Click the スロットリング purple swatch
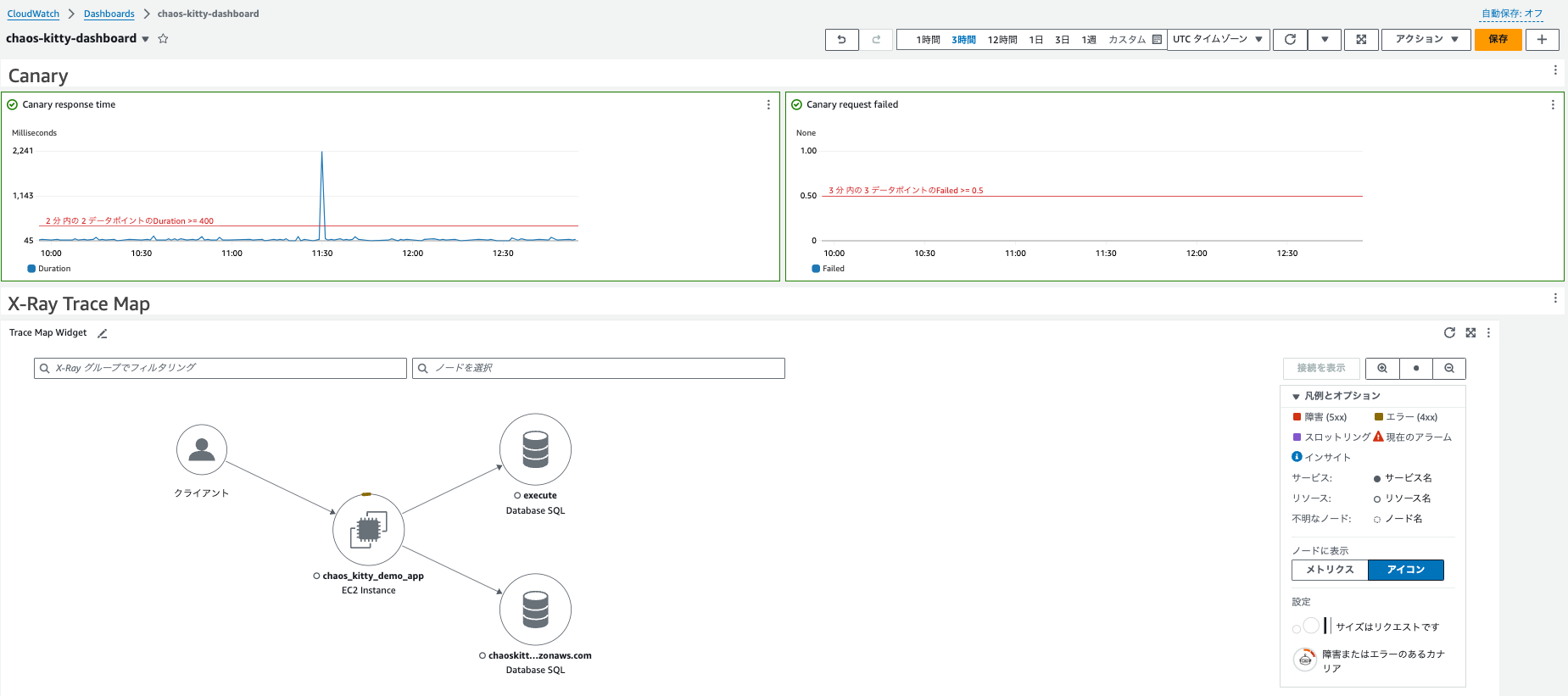This screenshot has width=1568, height=696. (1297, 437)
